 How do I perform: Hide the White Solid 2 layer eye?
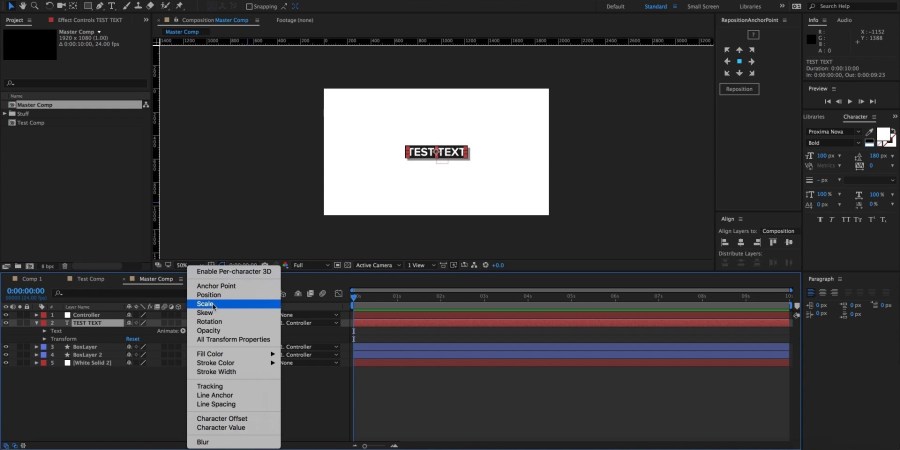pos(6,363)
